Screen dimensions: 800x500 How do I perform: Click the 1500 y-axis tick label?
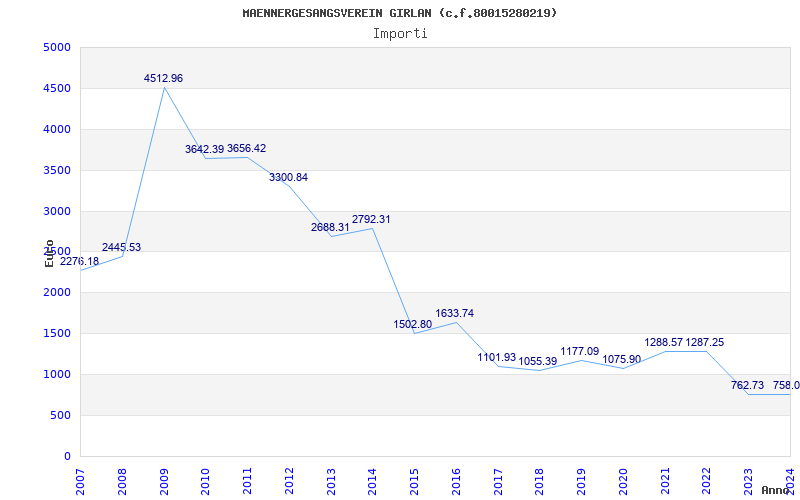tap(57, 333)
